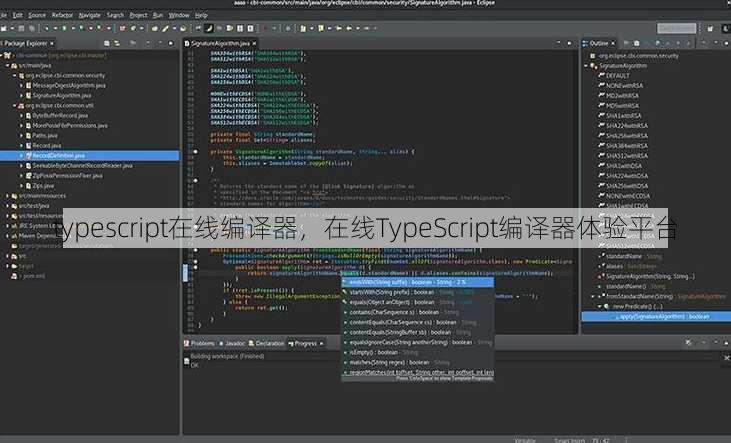Switch to the Progress tab
Viewport: 731px width, 443px height.
coord(305,344)
